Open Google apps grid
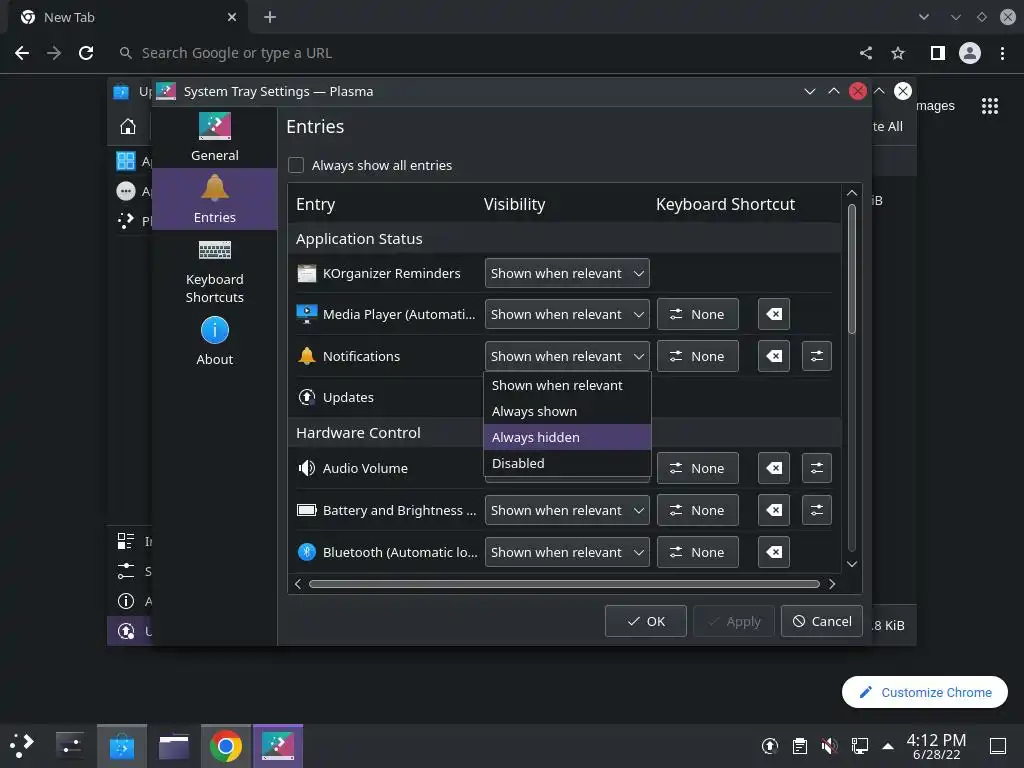Viewport: 1024px width, 768px height. pos(990,106)
